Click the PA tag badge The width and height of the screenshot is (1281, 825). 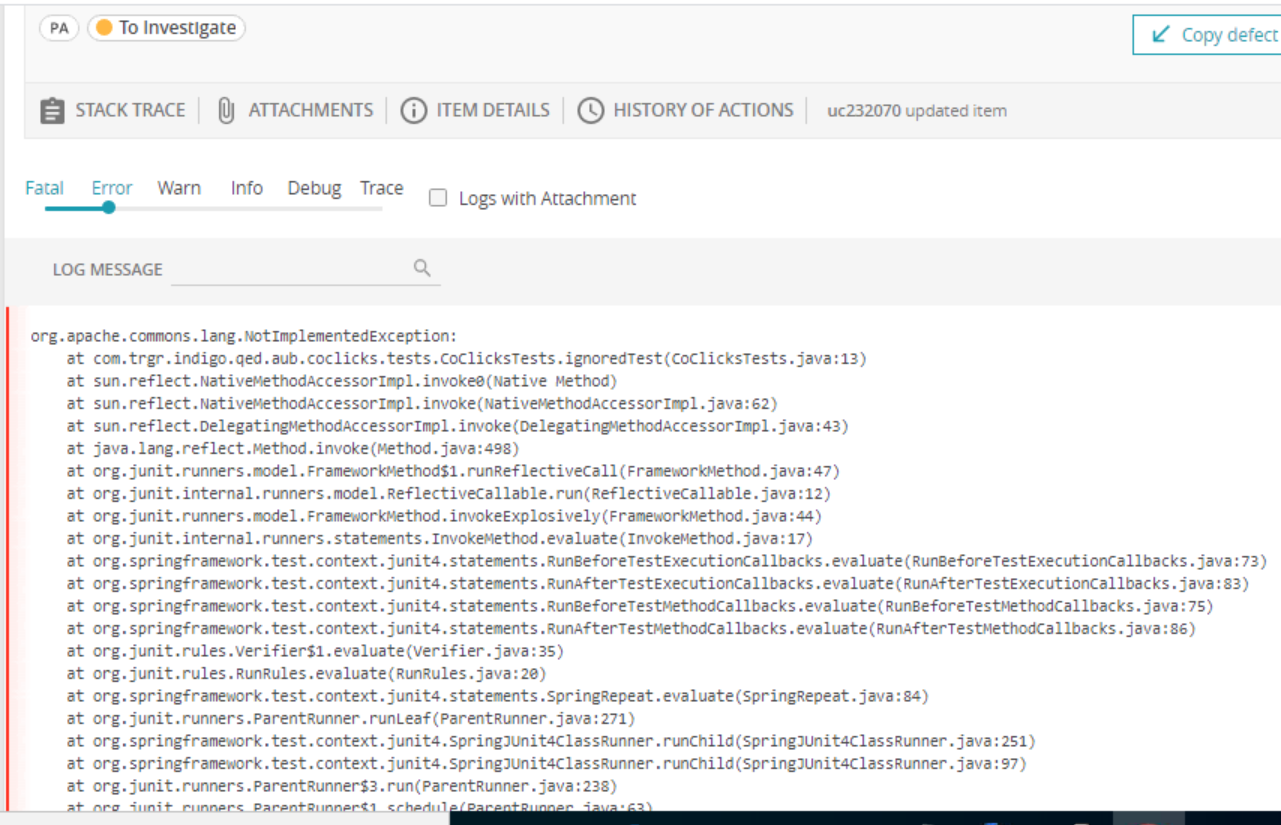click(x=59, y=28)
